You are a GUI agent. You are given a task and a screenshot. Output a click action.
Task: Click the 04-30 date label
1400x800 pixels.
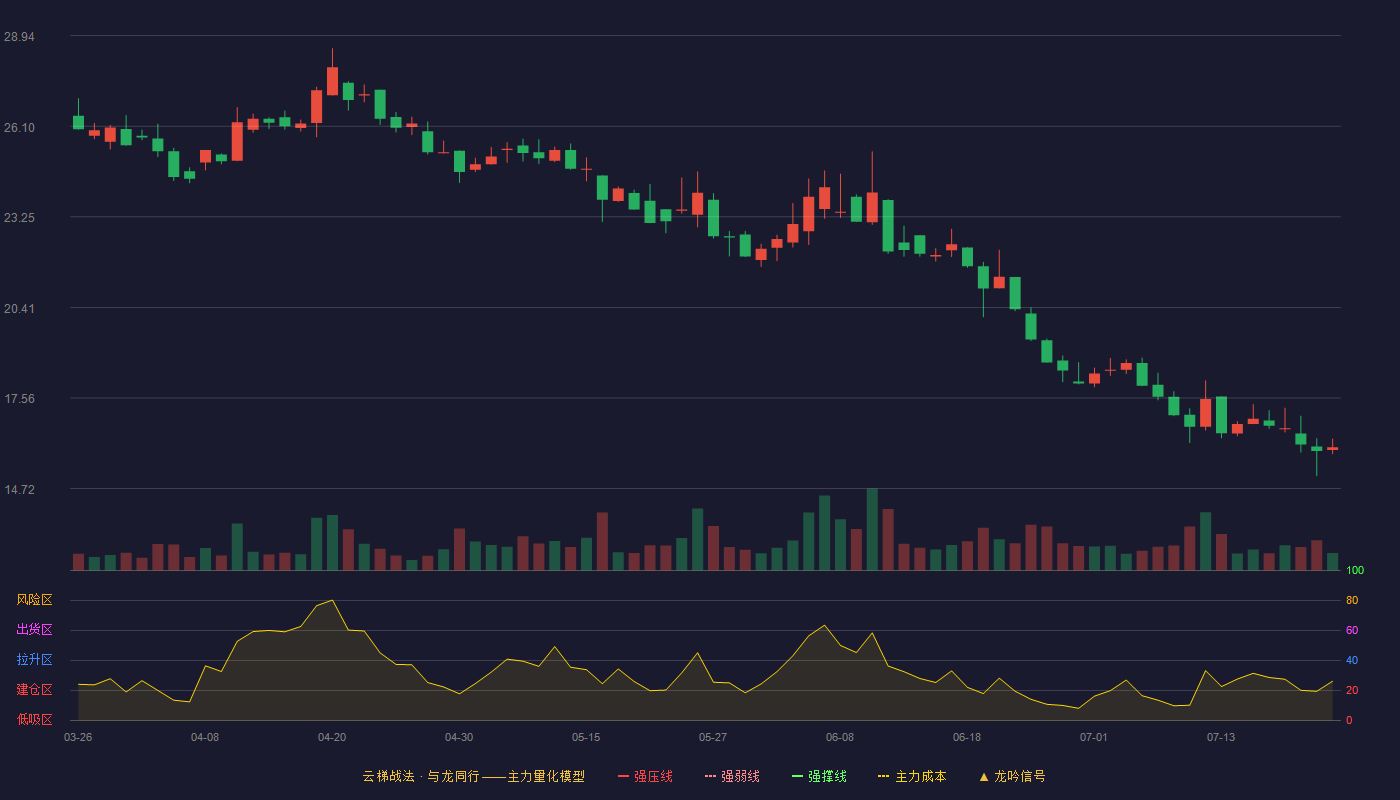459,737
